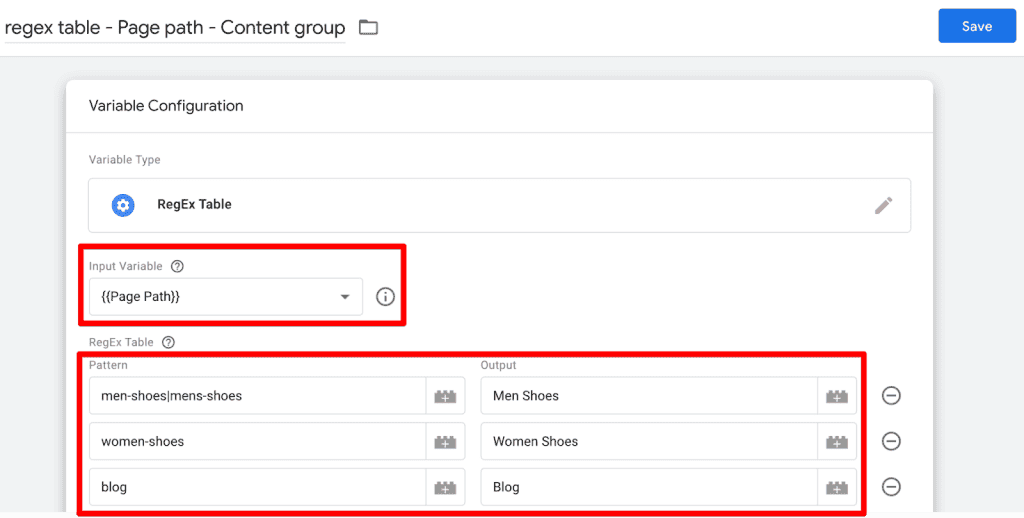Select the RegEx Table variable type box
Viewport: 1024px width, 518px height.
click(480, 205)
